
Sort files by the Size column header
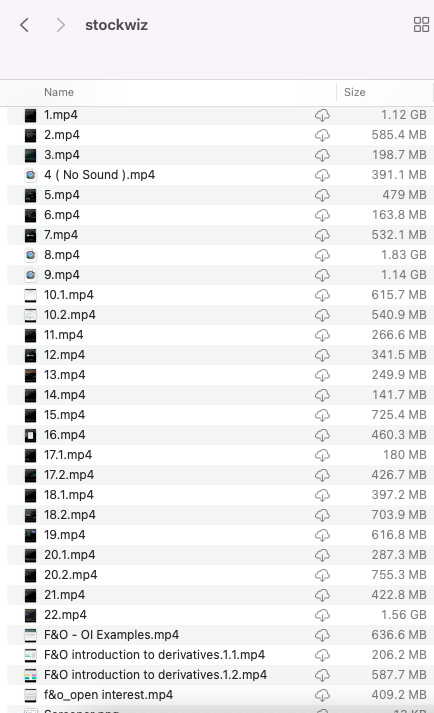(354, 92)
